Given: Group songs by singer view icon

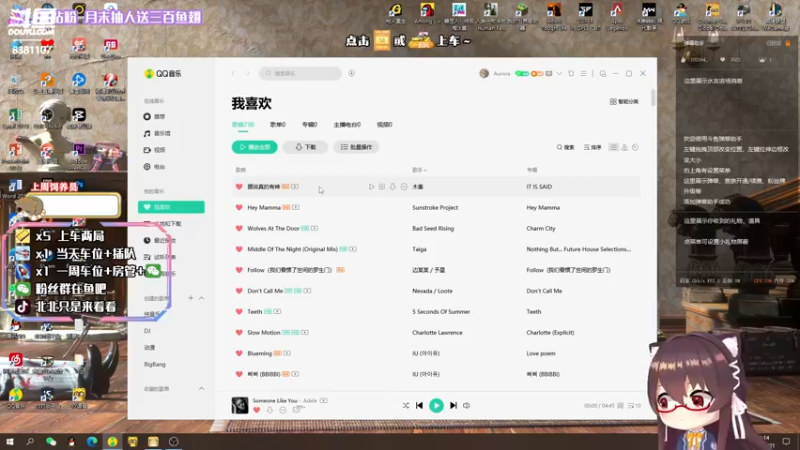Looking at the screenshot, I should 624,147.
